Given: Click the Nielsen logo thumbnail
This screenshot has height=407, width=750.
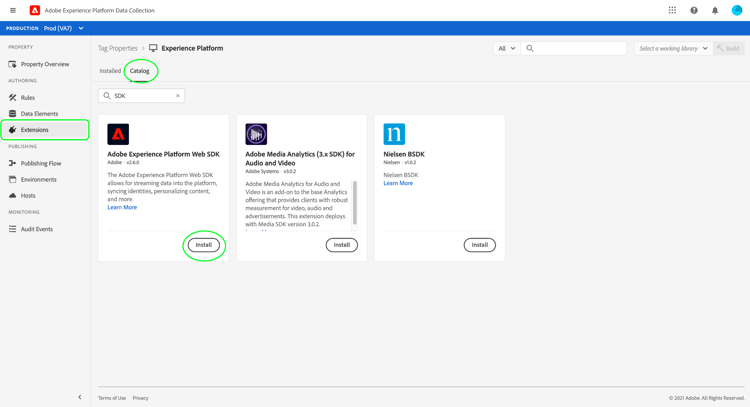Looking at the screenshot, I should pyautogui.click(x=394, y=134).
